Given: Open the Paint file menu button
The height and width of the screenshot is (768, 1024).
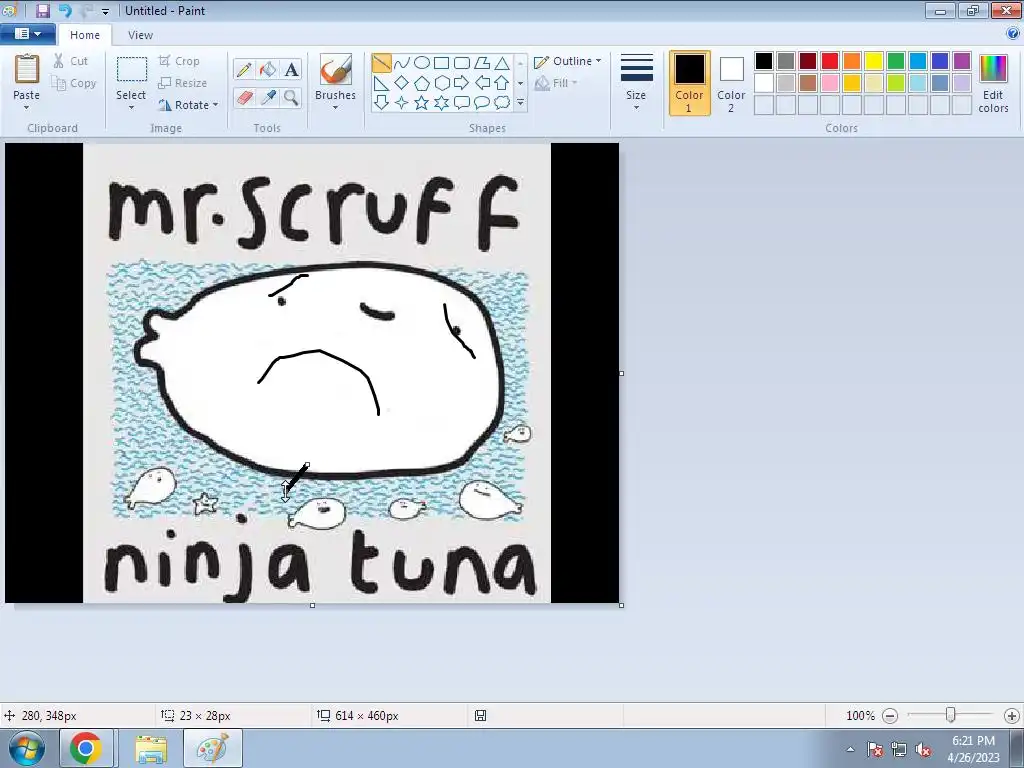Looking at the screenshot, I should pyautogui.click(x=27, y=34).
